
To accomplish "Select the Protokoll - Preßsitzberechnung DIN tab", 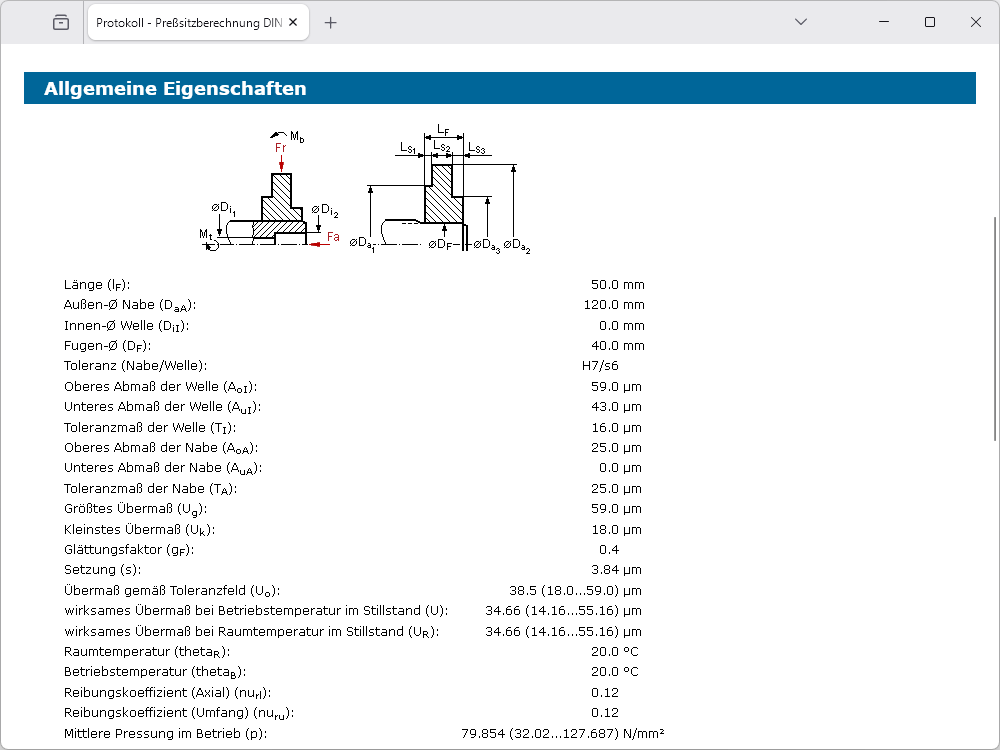I will coord(188,22).
